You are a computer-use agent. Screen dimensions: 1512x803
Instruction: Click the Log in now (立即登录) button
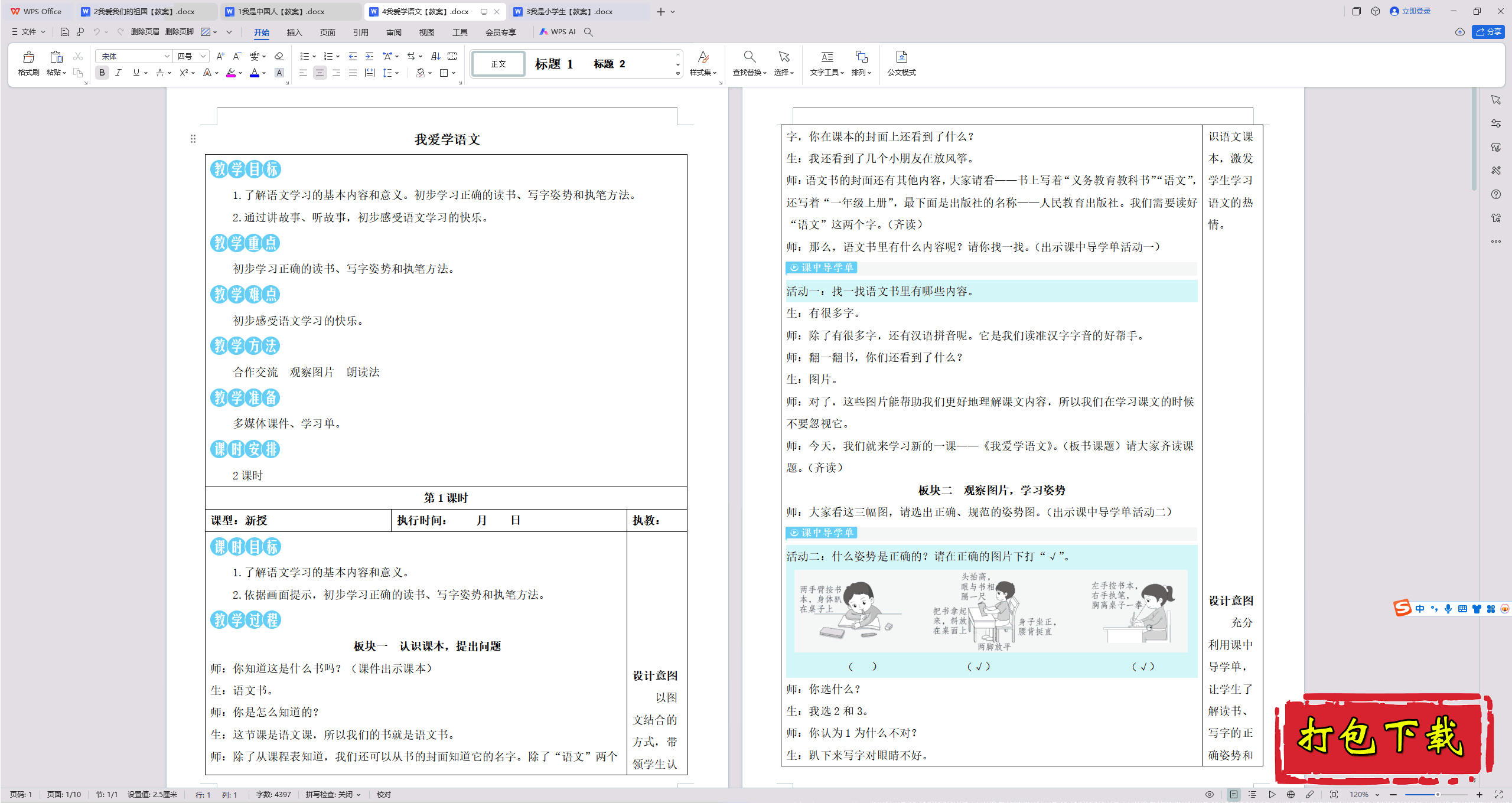point(1410,11)
